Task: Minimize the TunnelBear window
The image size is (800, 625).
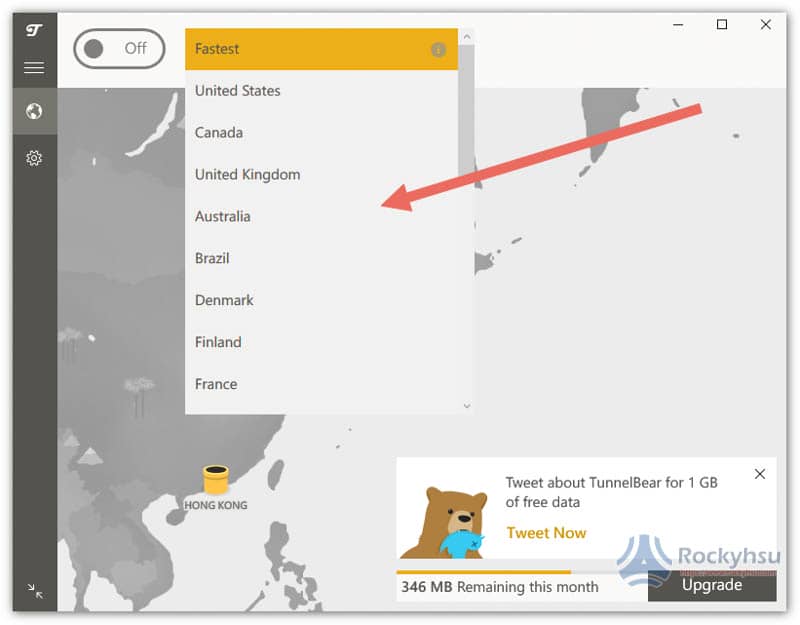Action: point(678,24)
